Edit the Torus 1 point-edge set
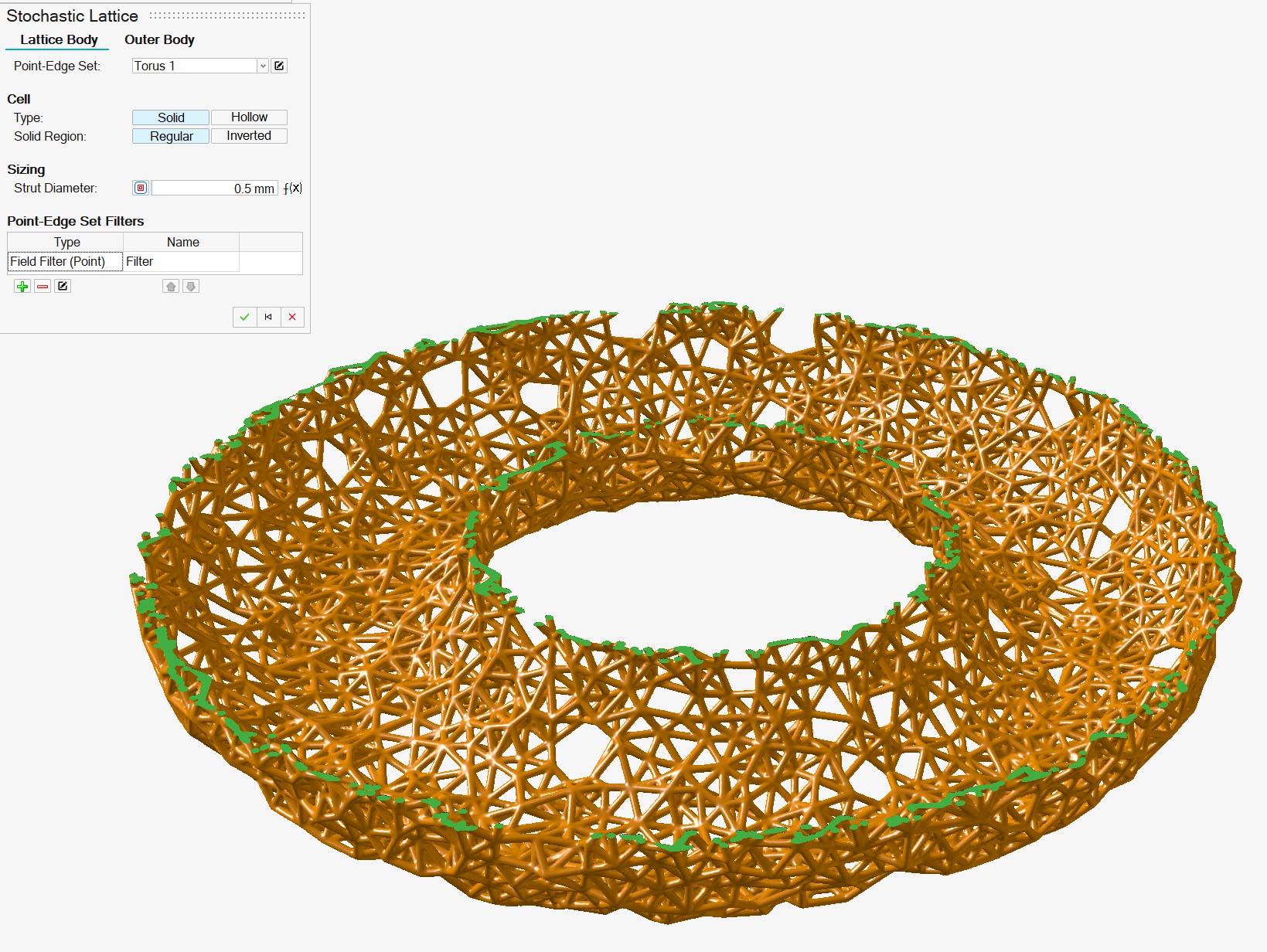 279,66
